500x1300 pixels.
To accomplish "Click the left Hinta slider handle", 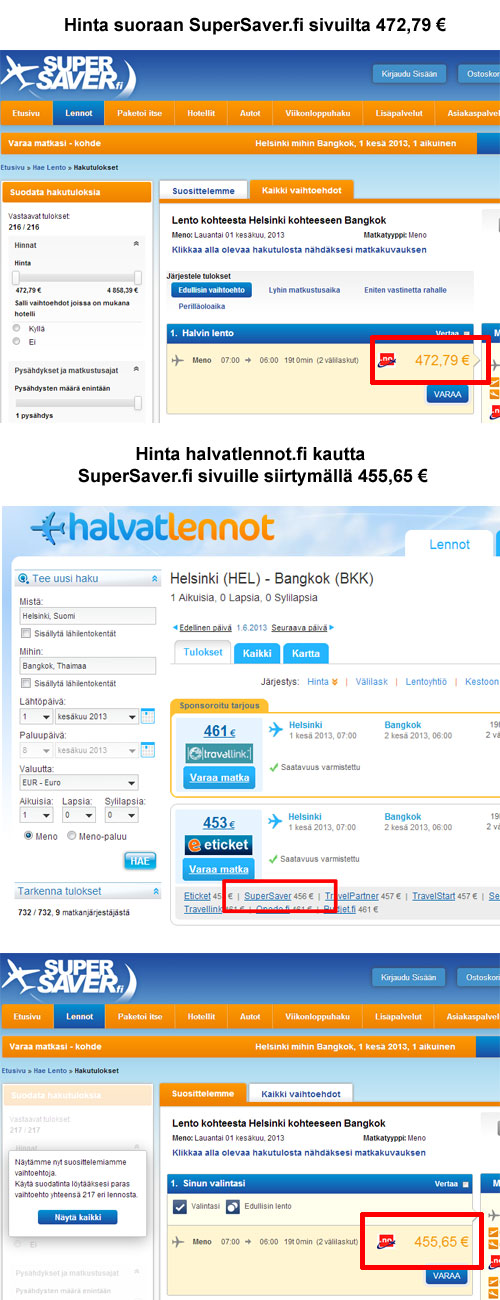I will click(x=16, y=277).
